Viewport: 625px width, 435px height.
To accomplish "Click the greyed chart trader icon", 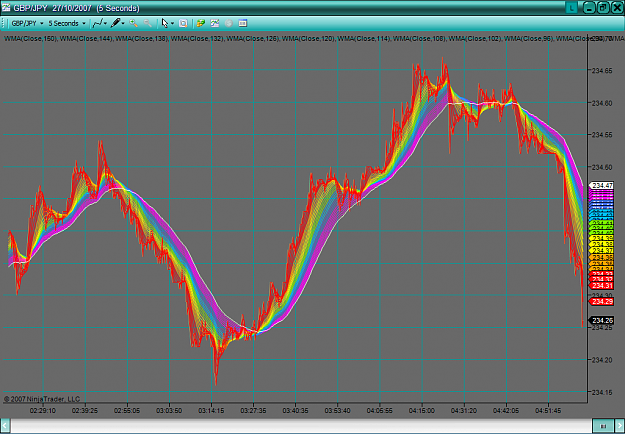I will (229, 24).
